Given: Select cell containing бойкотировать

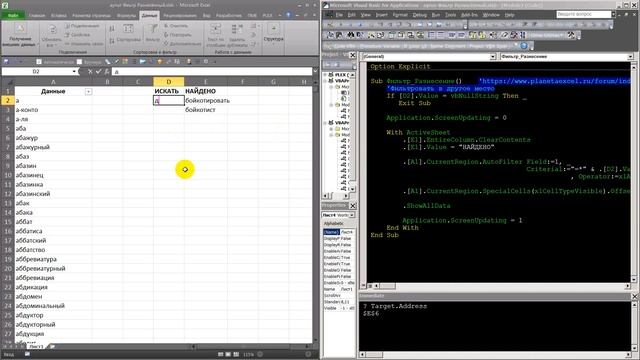Looking at the screenshot, I should click(x=207, y=100).
